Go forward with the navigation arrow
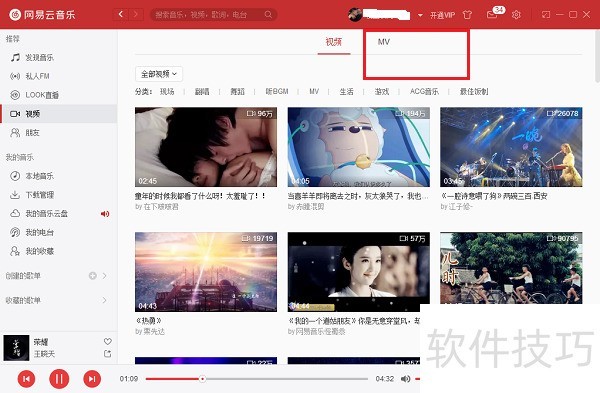The image size is (600, 393). (x=136, y=15)
